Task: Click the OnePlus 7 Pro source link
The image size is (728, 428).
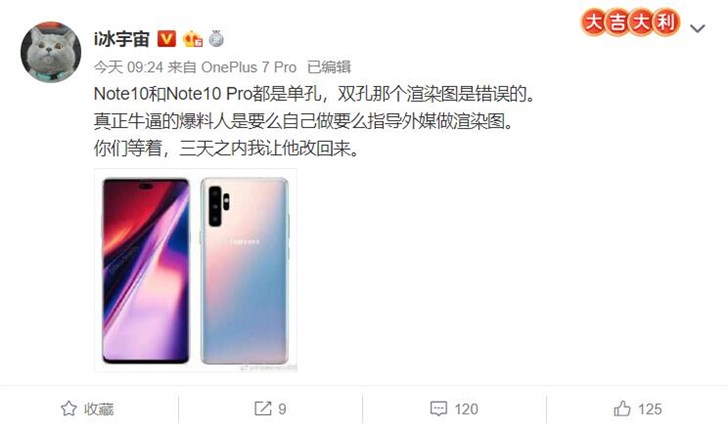Action: [x=249, y=67]
